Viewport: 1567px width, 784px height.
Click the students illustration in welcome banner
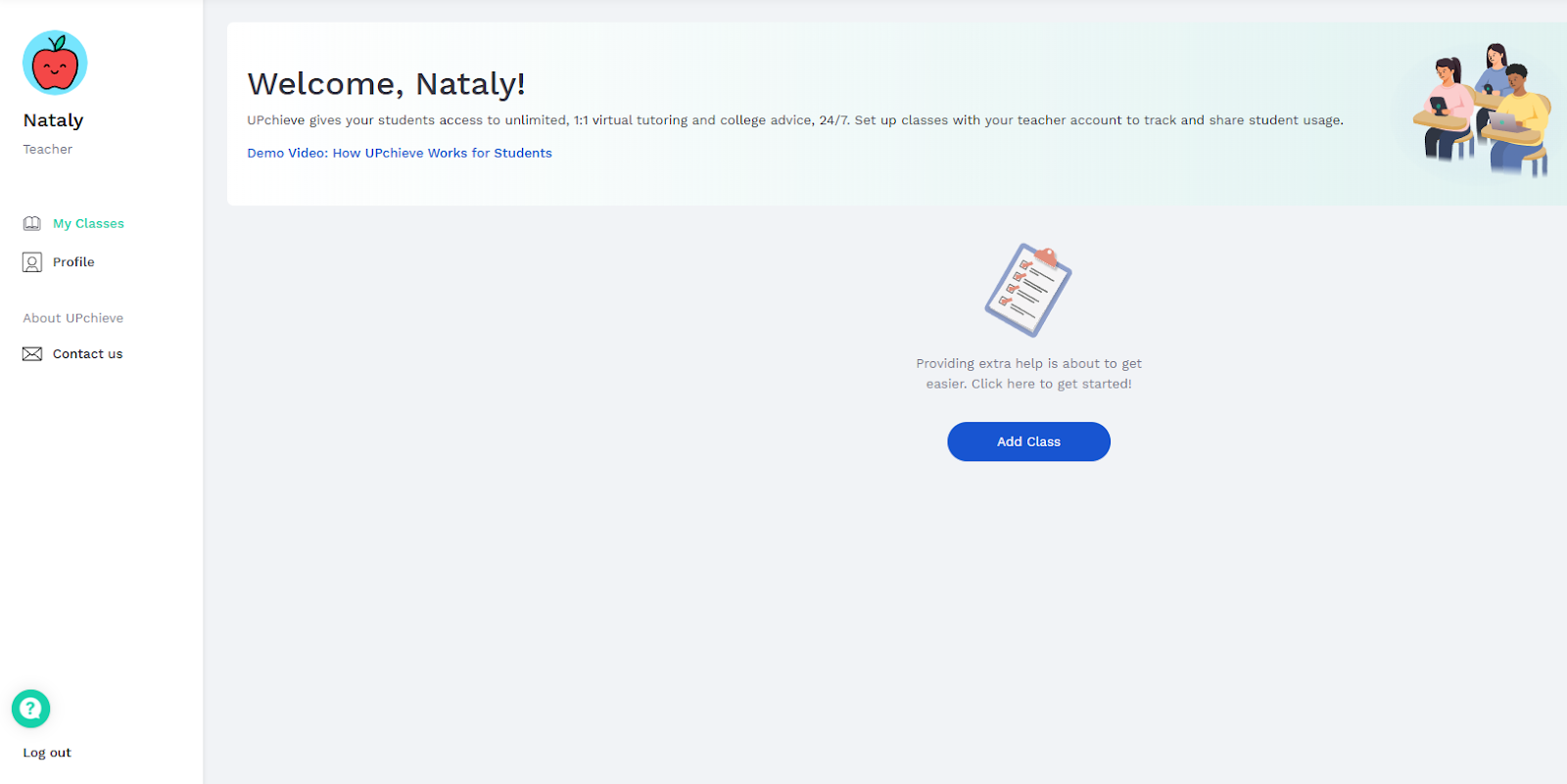tap(1483, 110)
